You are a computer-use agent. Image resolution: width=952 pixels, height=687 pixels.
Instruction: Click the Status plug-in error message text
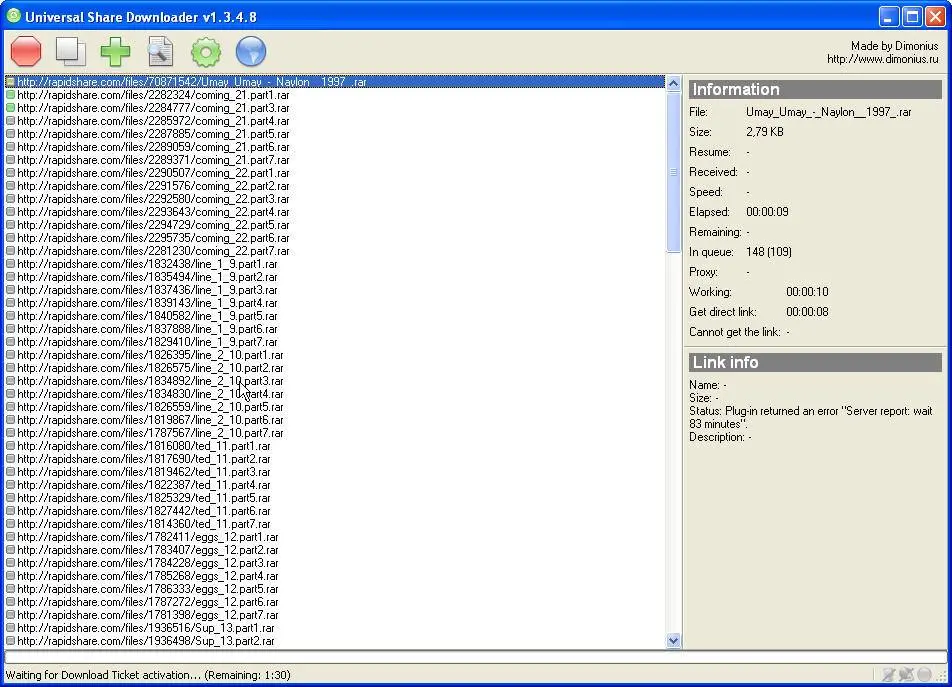(x=811, y=418)
